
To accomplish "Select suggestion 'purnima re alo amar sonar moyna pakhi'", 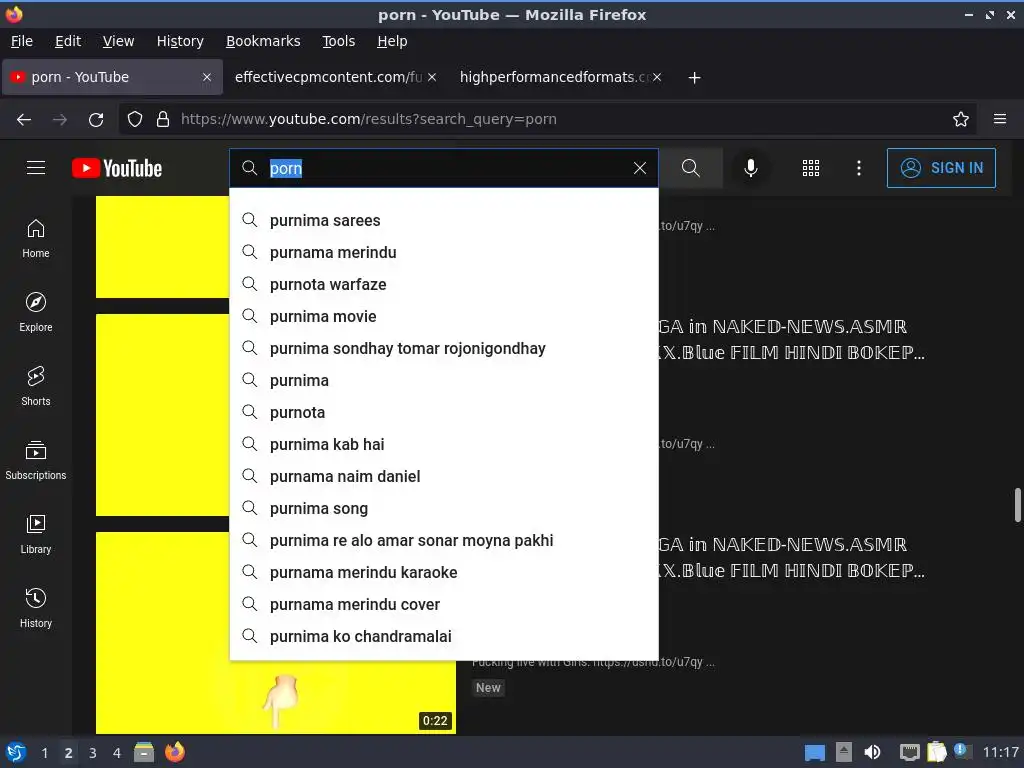I will point(444,540).
